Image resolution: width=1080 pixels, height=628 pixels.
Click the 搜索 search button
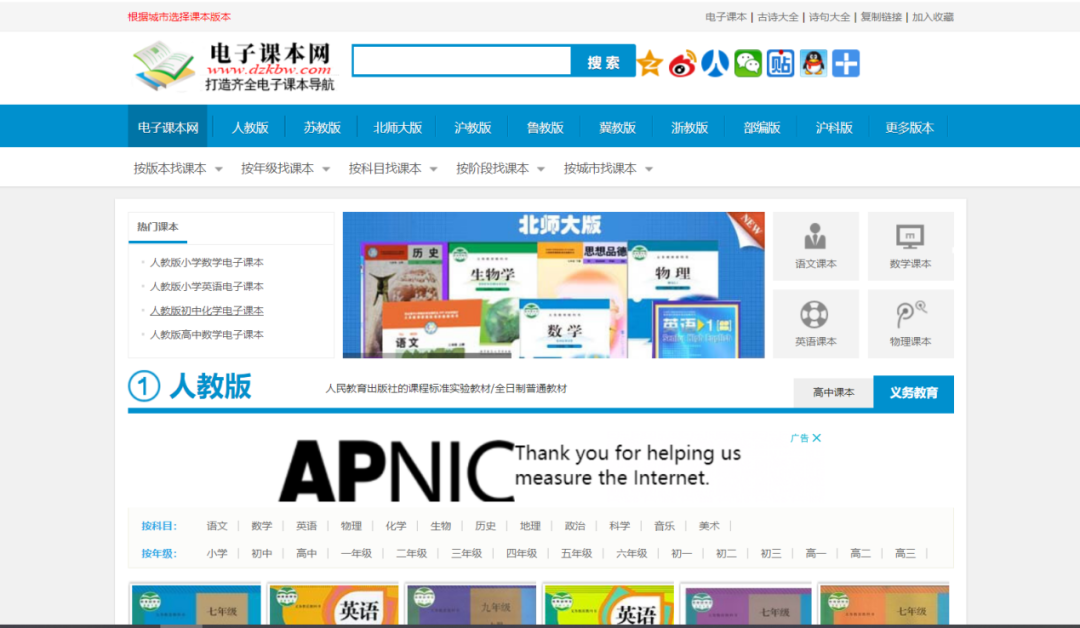(x=604, y=61)
